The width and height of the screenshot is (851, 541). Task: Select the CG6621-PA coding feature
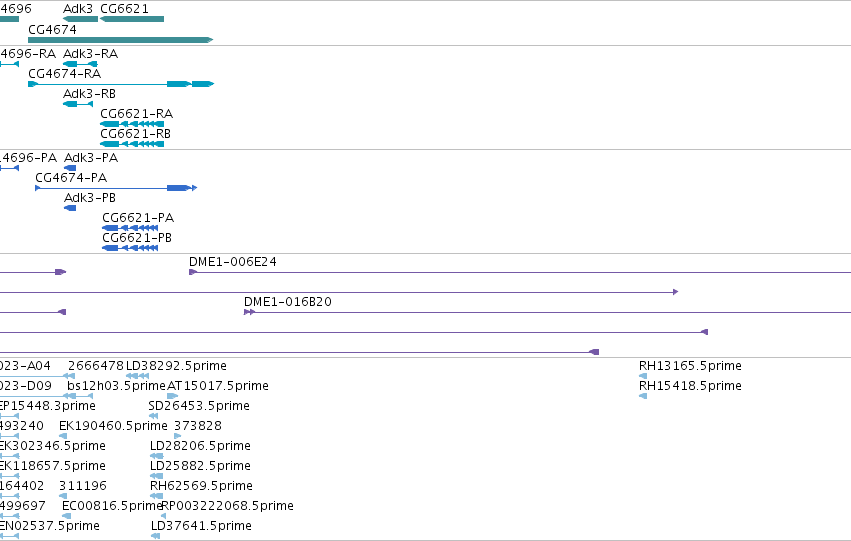click(130, 228)
